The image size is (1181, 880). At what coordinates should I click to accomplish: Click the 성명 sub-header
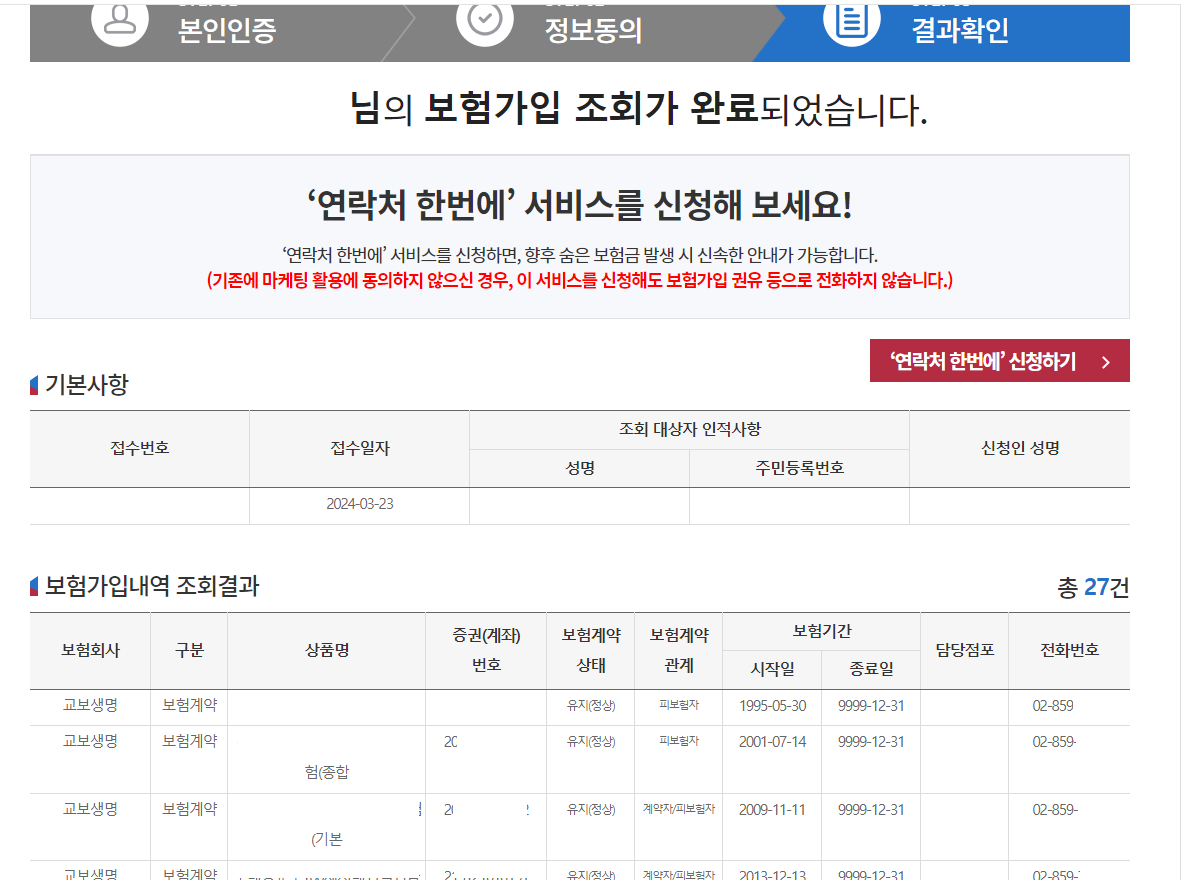580,469
